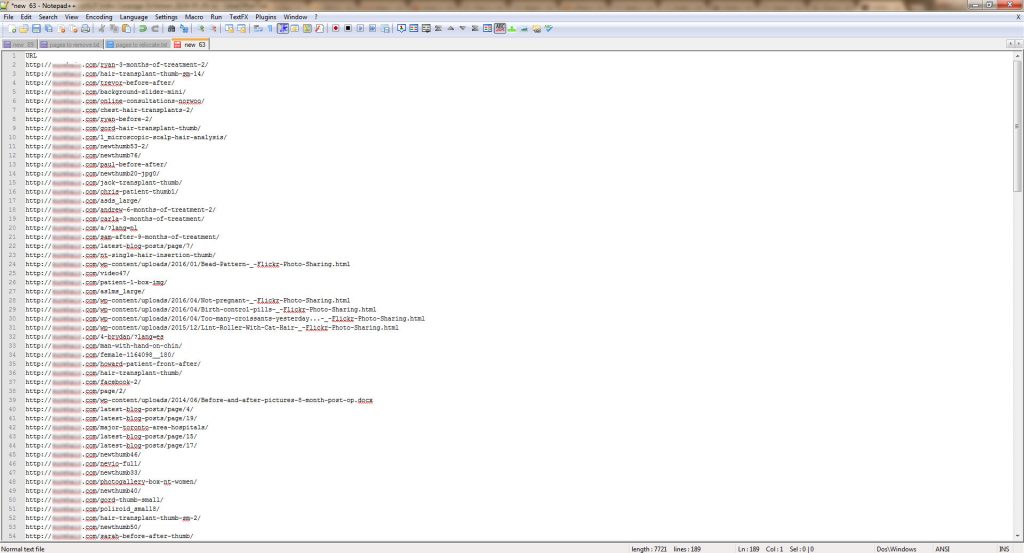1024x553 pixels.
Task: Click line ending 'man-with-hand-on-chin/'
Action: [x=104, y=346]
